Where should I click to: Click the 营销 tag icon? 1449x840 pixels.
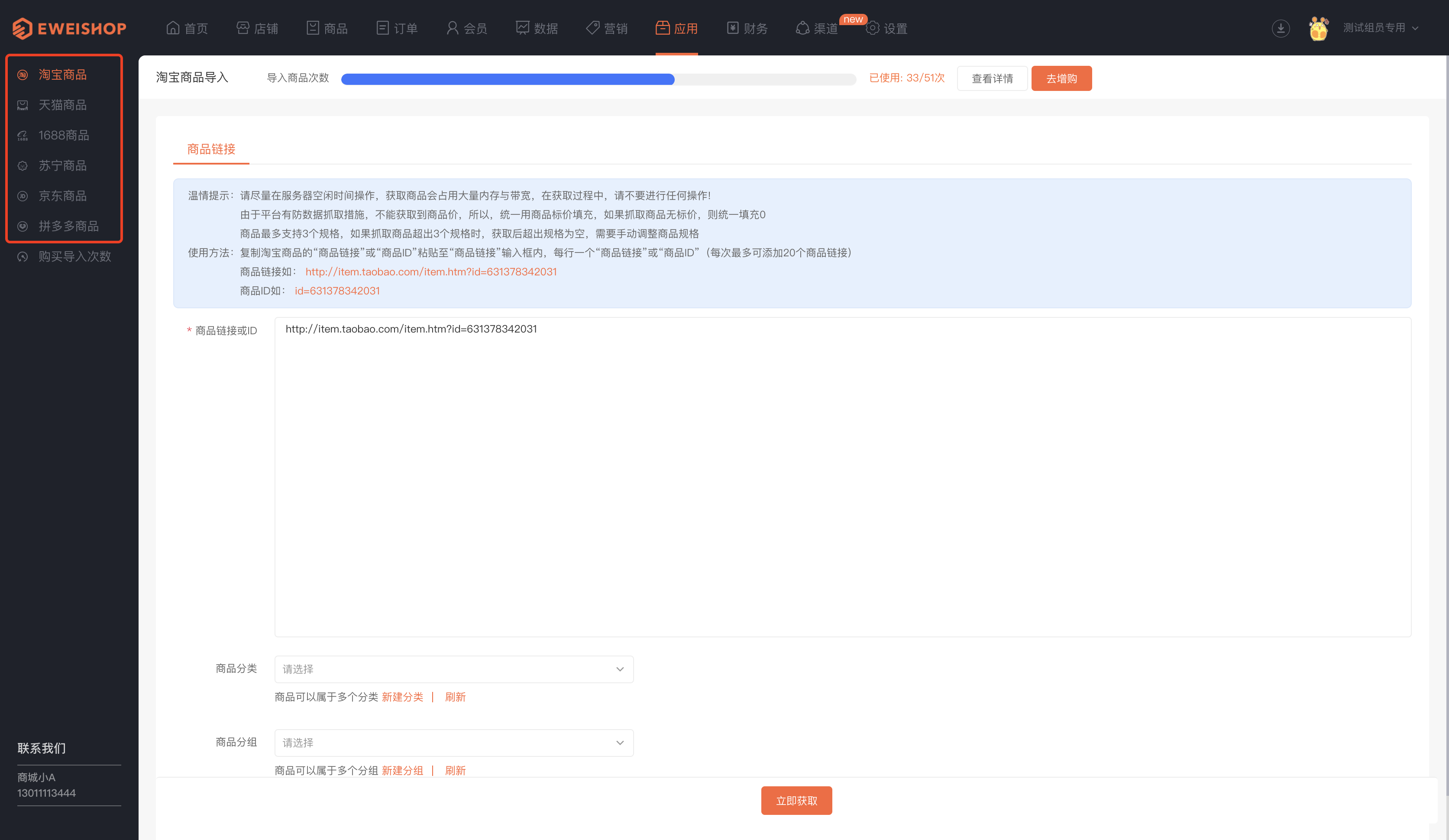592,28
